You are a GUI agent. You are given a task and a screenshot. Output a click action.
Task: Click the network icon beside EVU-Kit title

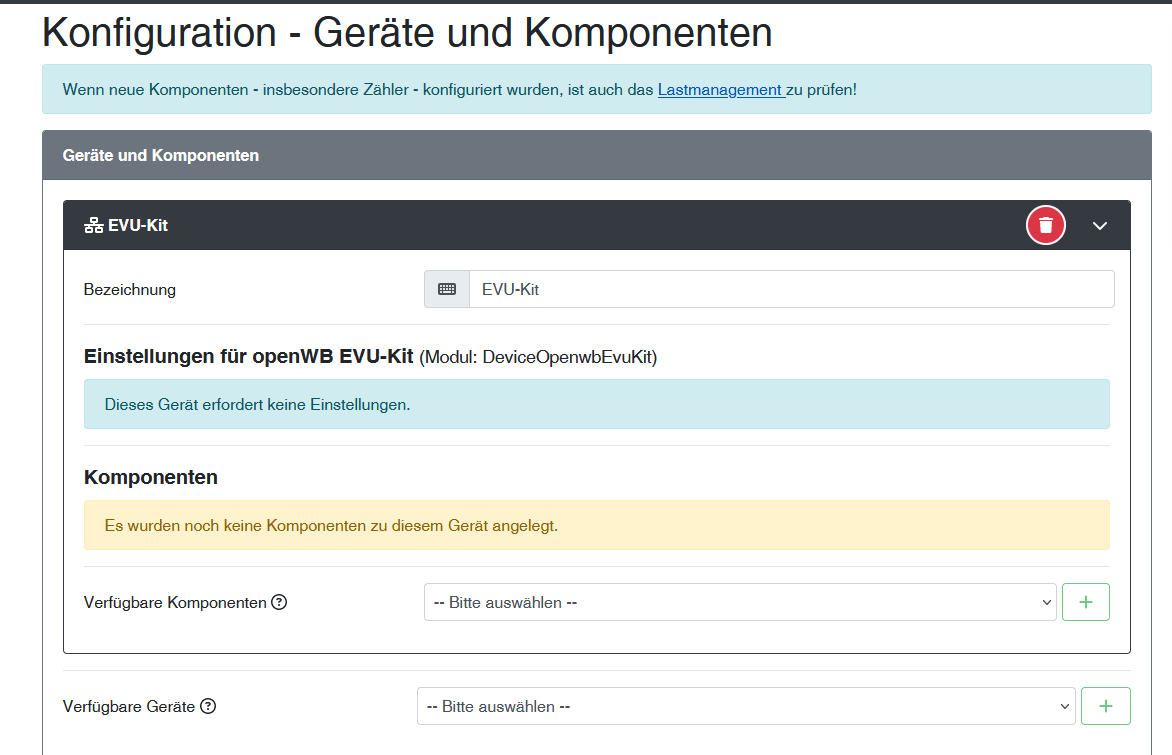click(94, 226)
